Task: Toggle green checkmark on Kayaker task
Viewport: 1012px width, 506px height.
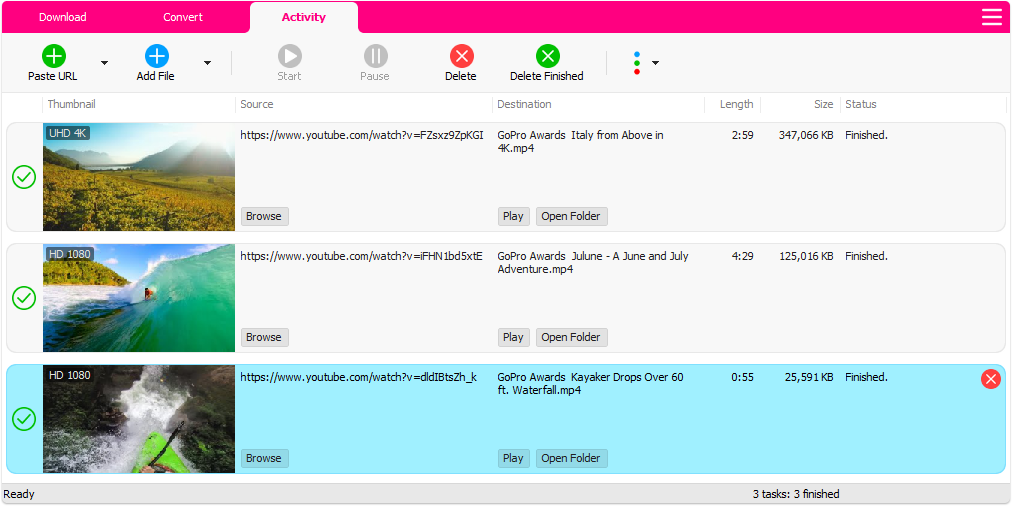Action: 24,419
